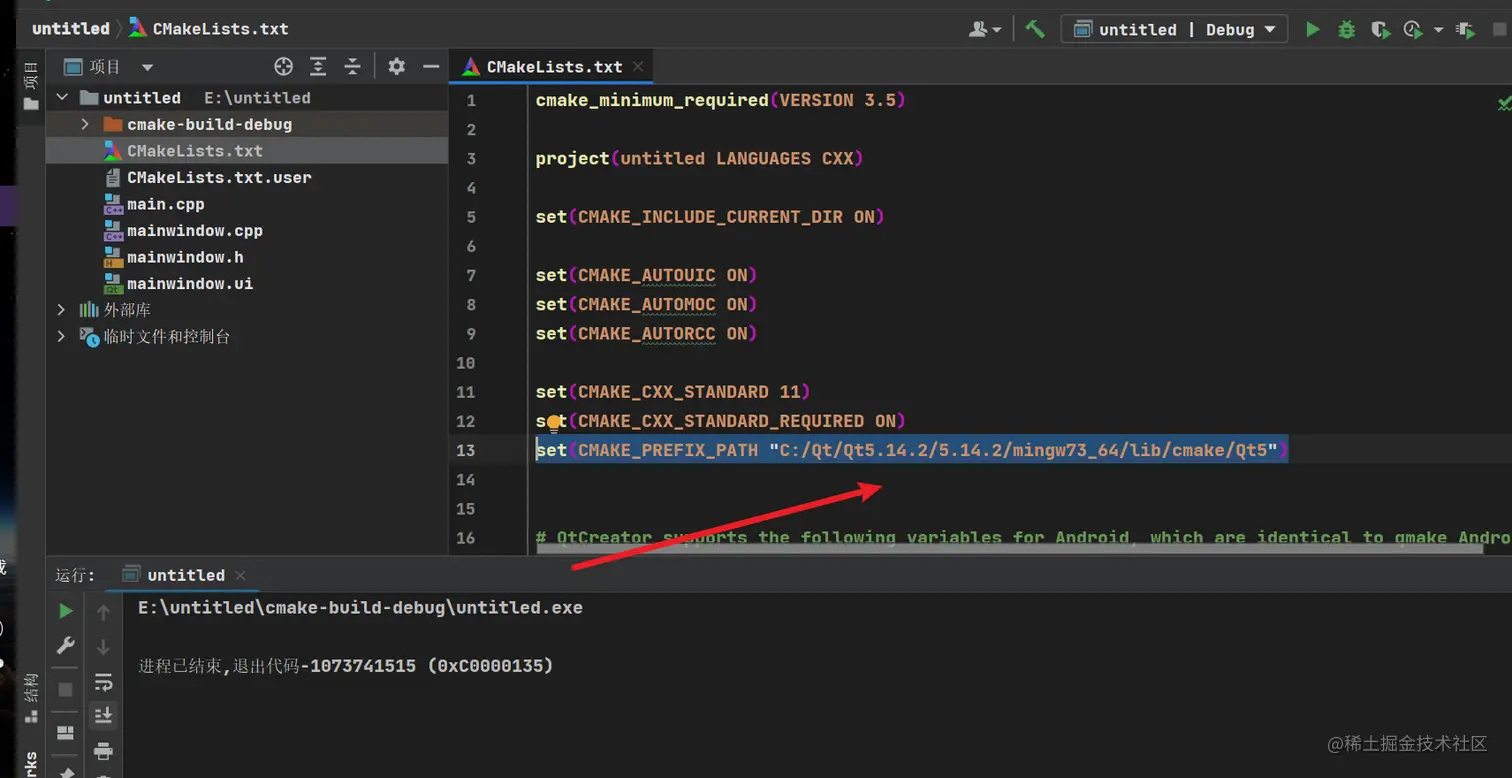Close the CMakeLists.txt editor tab
This screenshot has height=778, width=1512.
[x=638, y=67]
